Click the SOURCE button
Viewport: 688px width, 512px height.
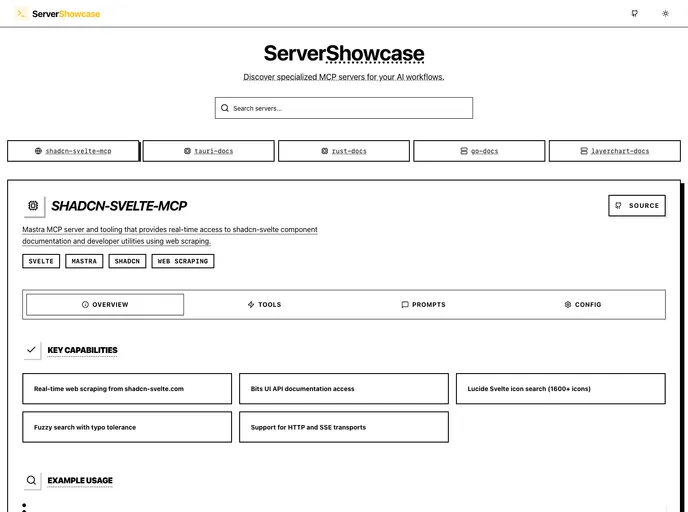637,205
